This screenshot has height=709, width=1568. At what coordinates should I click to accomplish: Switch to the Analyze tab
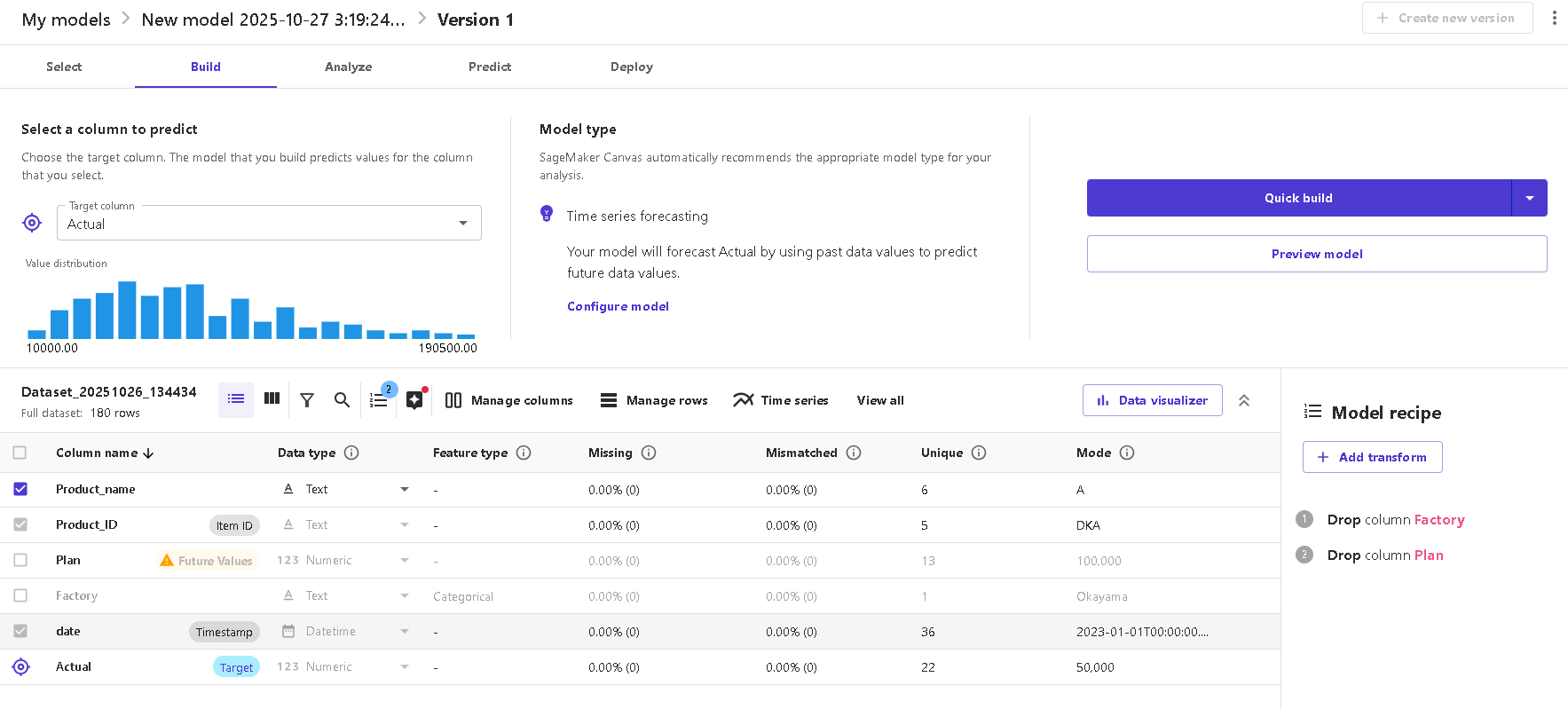coord(348,67)
